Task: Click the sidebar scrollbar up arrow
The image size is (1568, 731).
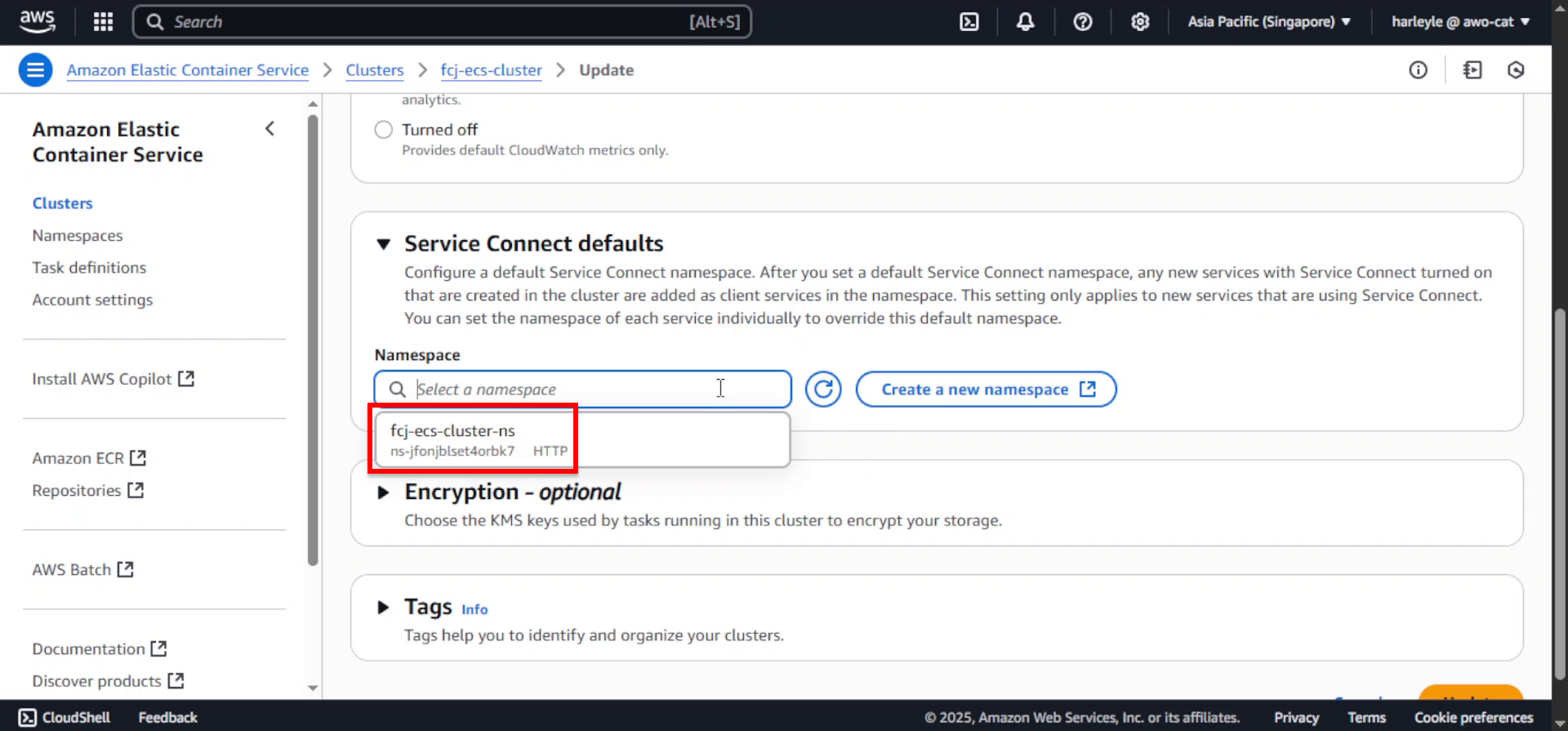Action: pos(313,104)
